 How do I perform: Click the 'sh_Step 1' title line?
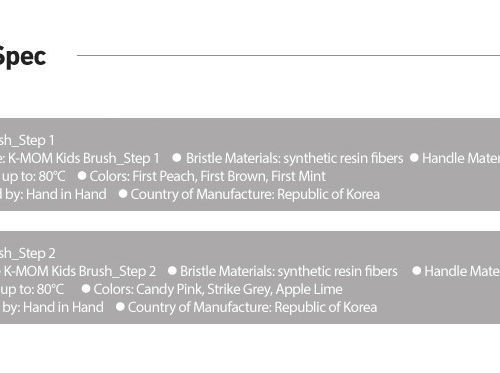[27, 140]
